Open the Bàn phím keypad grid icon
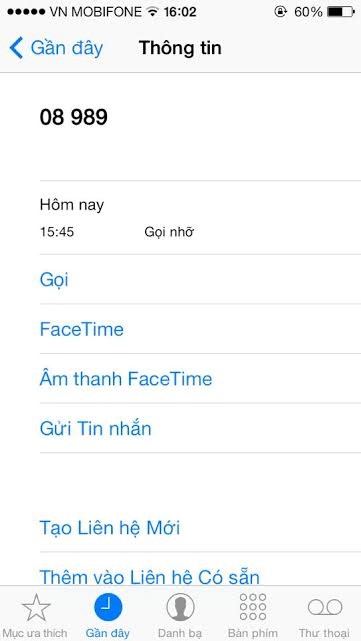361x641 pixels. pyautogui.click(x=253, y=607)
